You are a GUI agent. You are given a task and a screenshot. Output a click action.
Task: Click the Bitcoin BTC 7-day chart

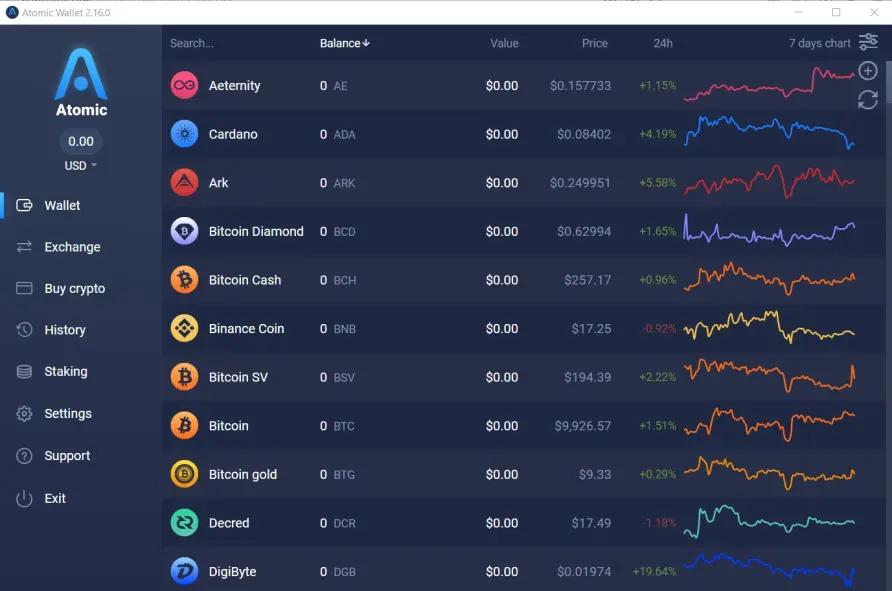(769, 425)
